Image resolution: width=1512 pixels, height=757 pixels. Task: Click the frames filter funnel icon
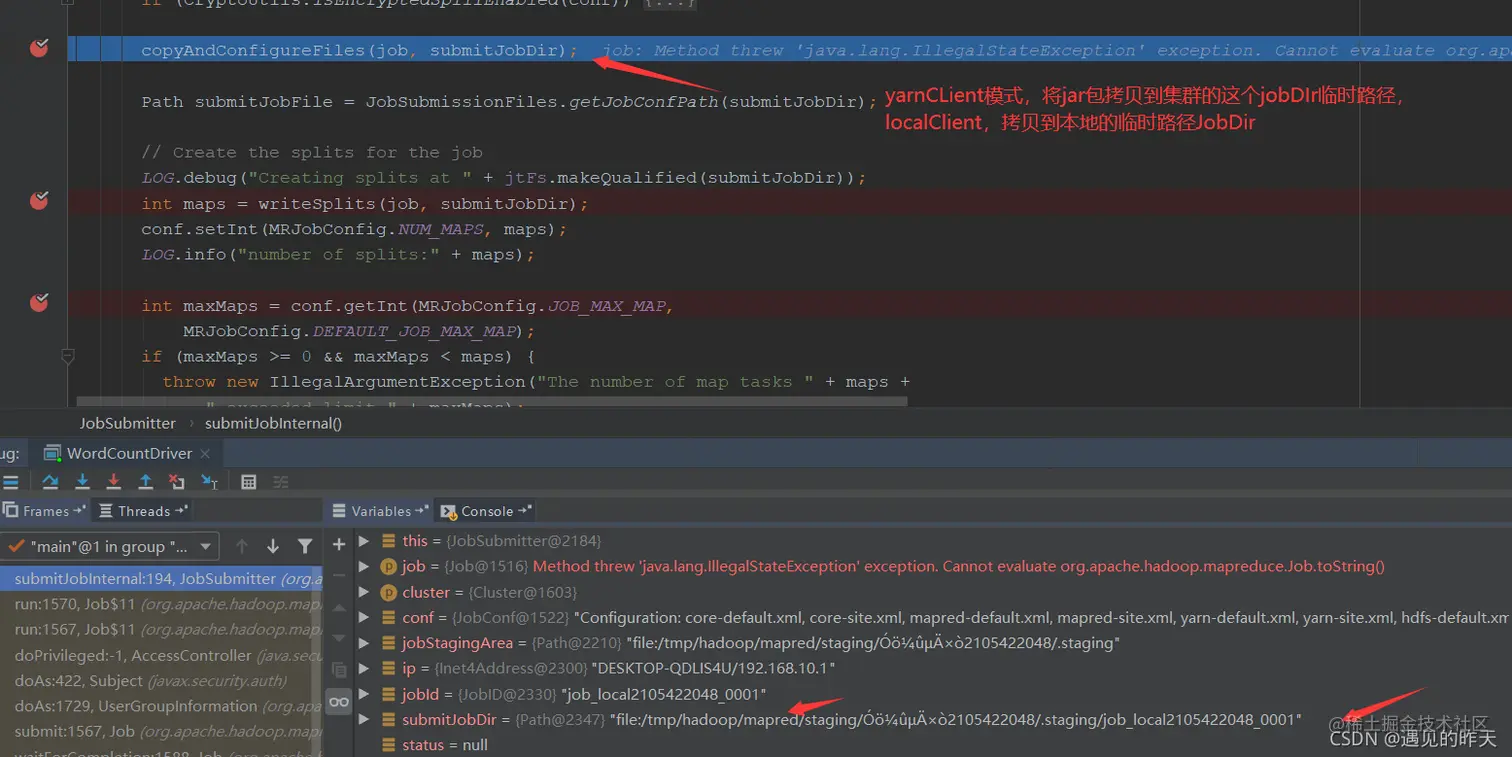[305, 546]
